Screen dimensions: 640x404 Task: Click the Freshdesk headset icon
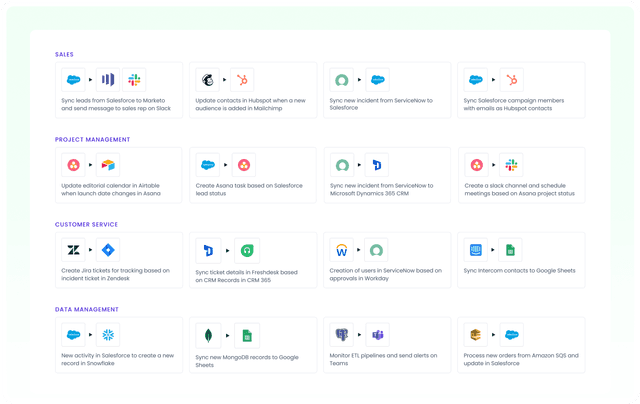(x=242, y=250)
